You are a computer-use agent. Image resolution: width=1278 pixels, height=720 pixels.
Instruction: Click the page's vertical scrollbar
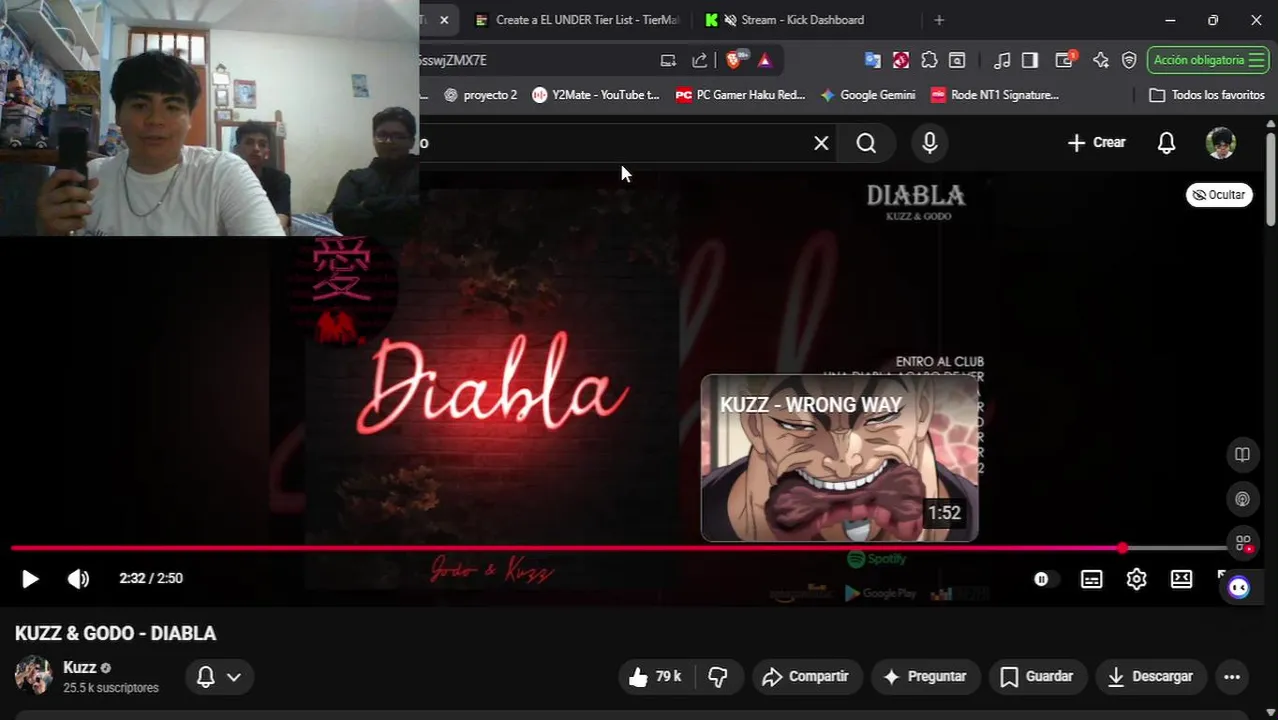coord(1271,180)
